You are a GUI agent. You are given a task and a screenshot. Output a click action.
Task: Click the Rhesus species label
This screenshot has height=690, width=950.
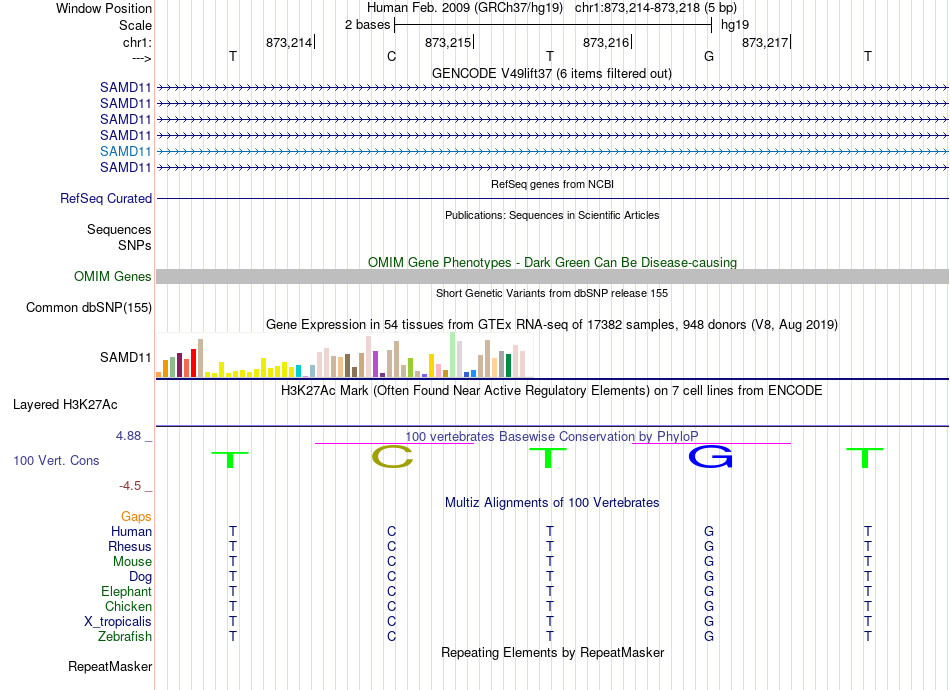[130, 547]
